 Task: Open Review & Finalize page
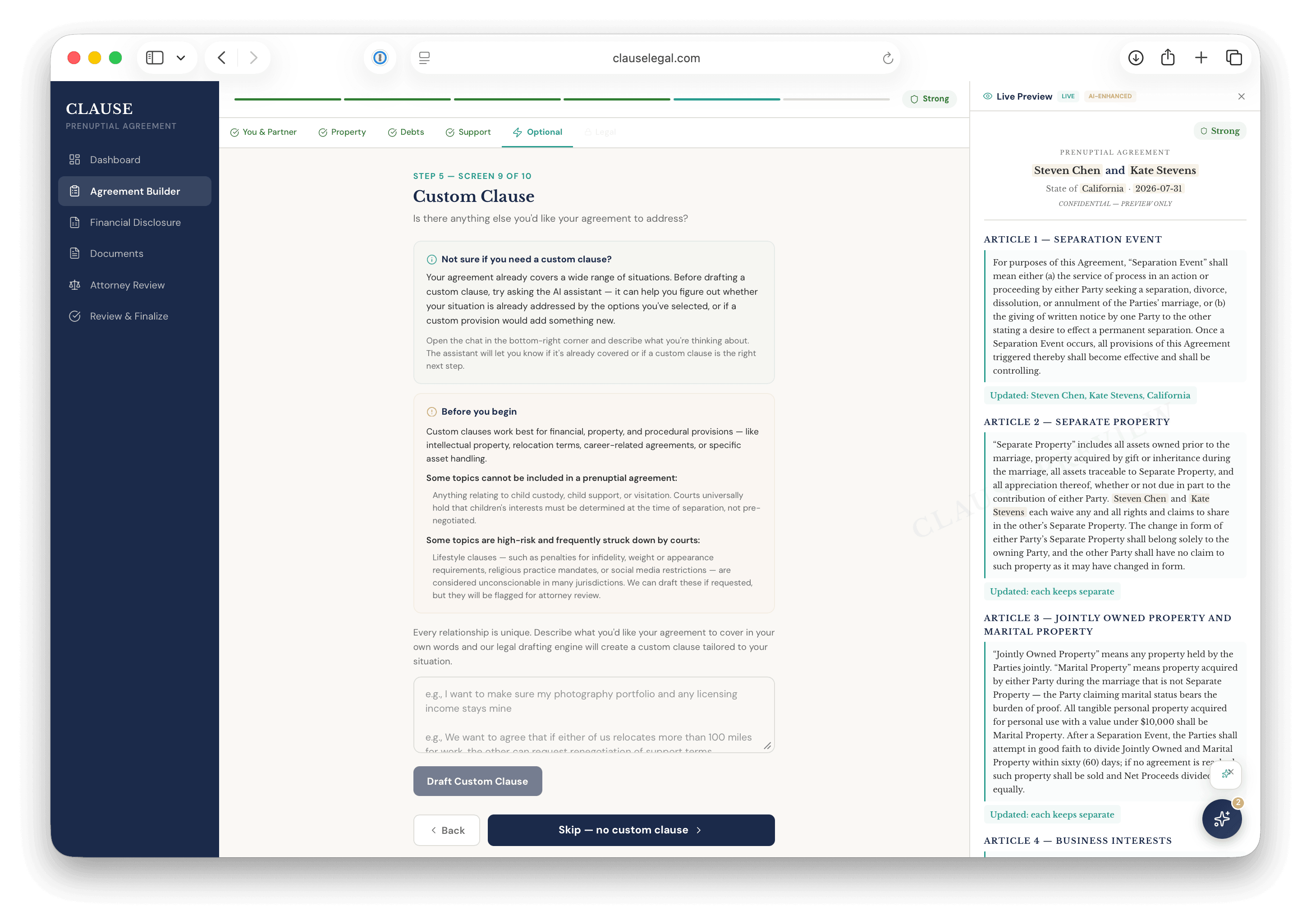point(135,316)
